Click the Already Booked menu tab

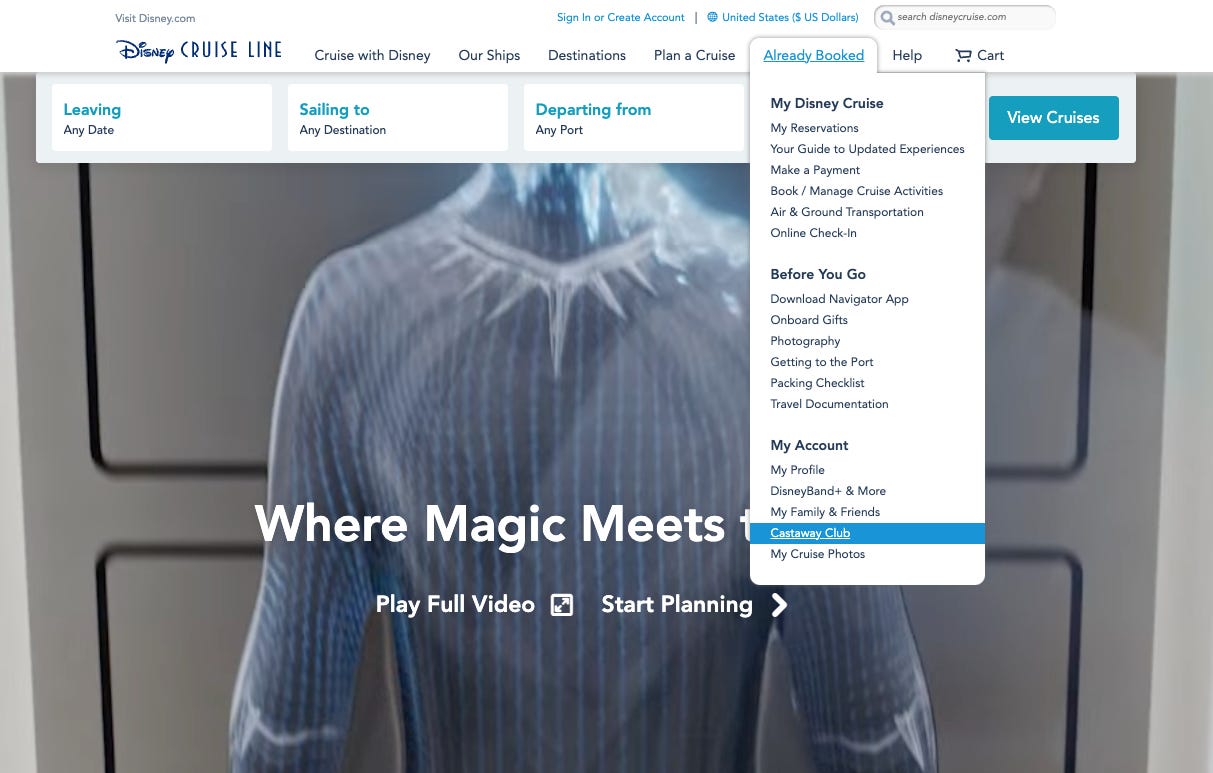coord(813,55)
